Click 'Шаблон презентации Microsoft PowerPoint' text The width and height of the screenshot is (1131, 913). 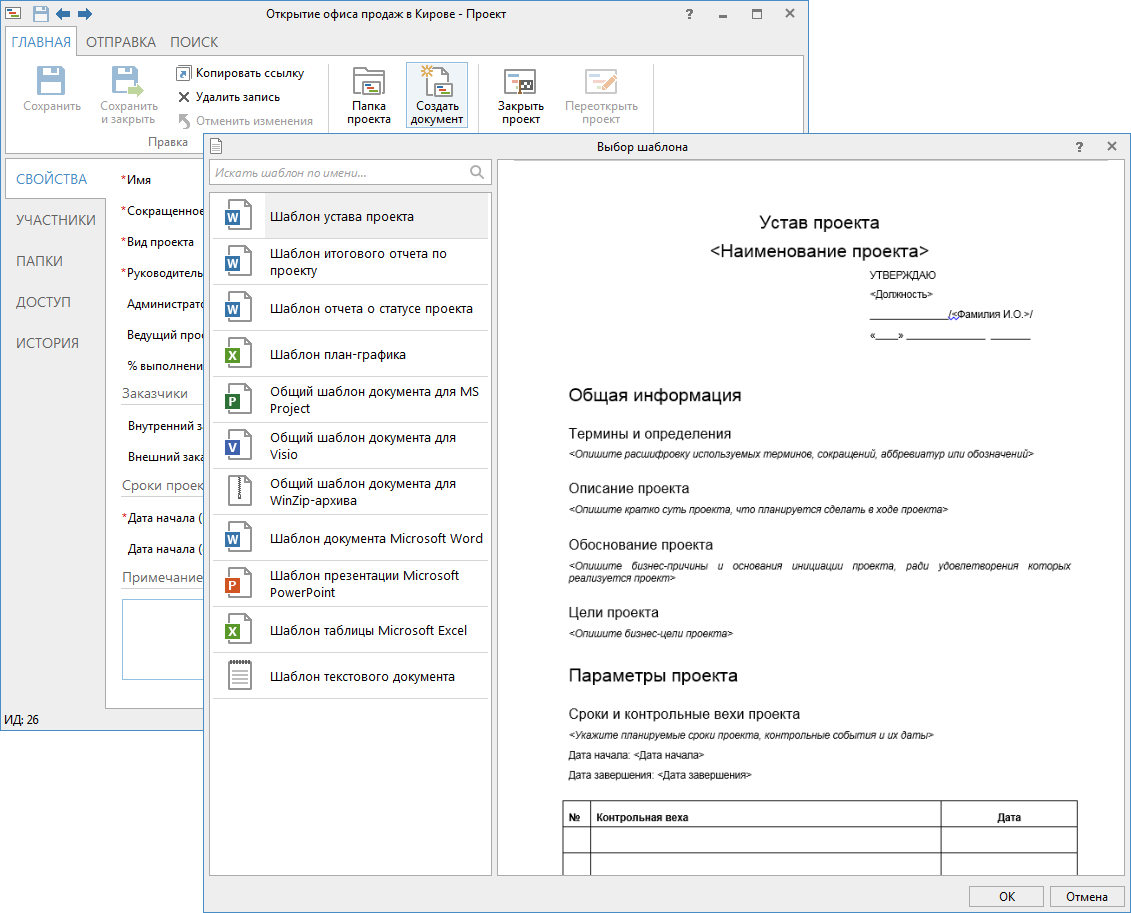click(364, 583)
